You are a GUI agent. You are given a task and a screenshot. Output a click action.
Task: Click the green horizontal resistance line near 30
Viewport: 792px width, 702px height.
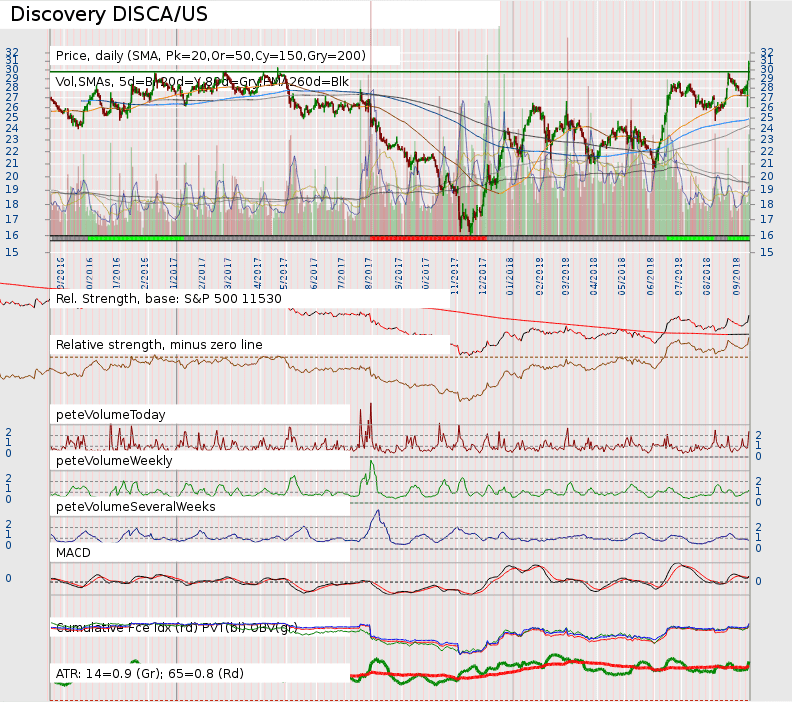(399, 72)
